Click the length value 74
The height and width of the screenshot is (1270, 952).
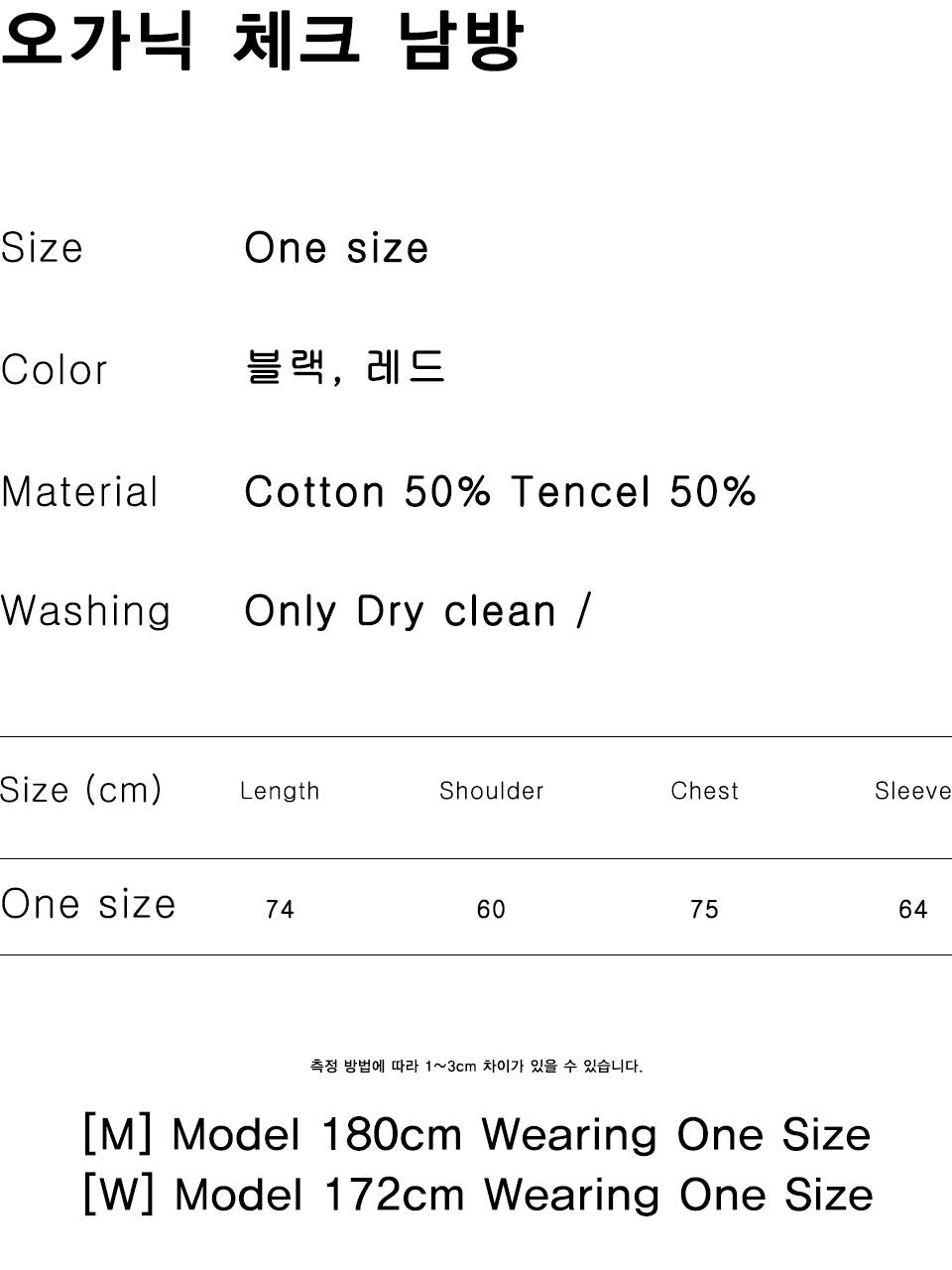click(280, 910)
